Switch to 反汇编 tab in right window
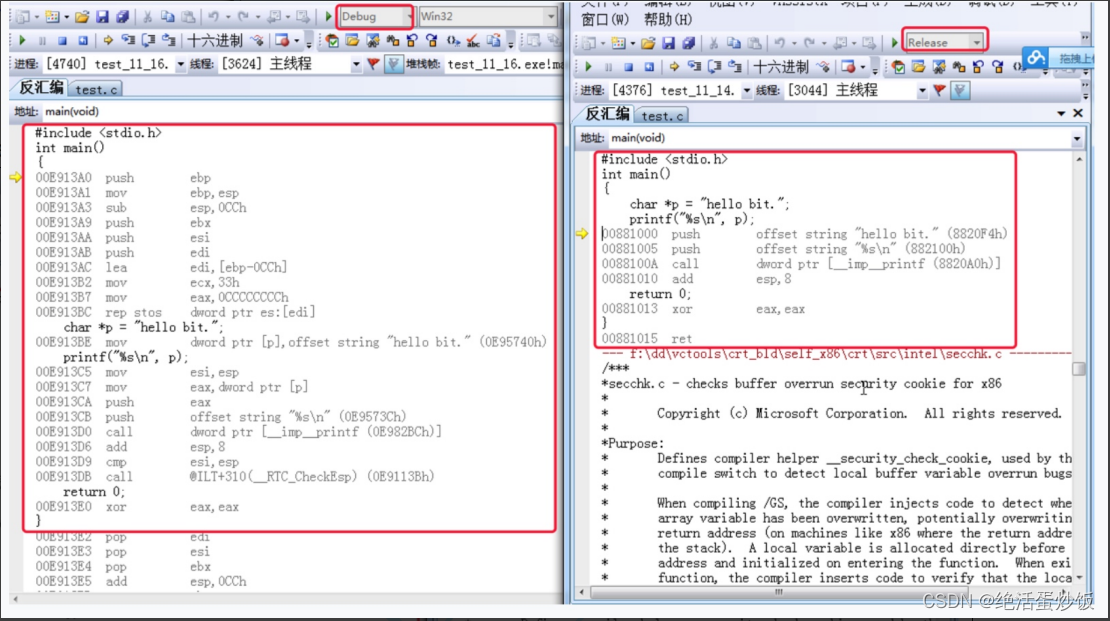 (607, 114)
